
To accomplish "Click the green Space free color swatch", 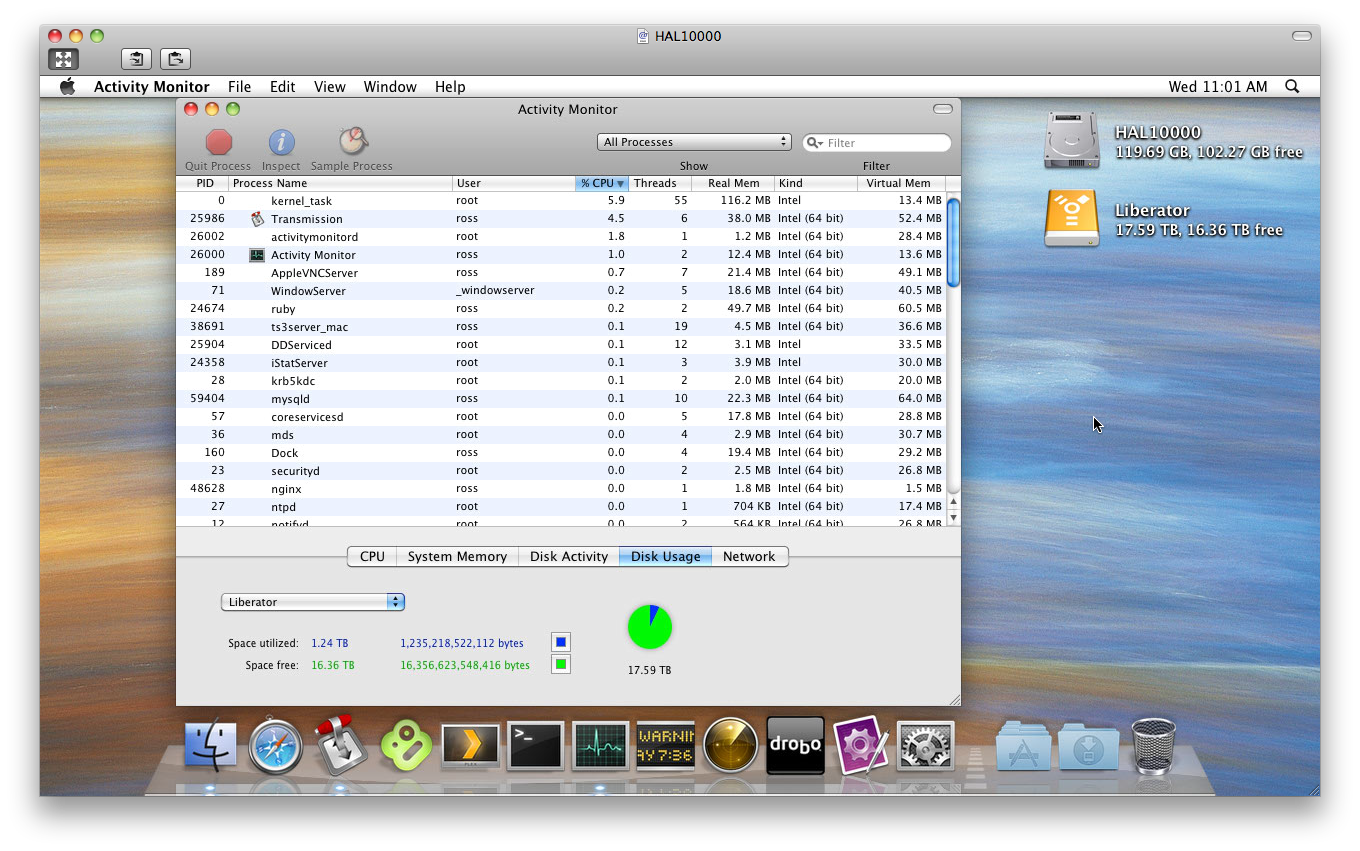I will click(561, 664).
